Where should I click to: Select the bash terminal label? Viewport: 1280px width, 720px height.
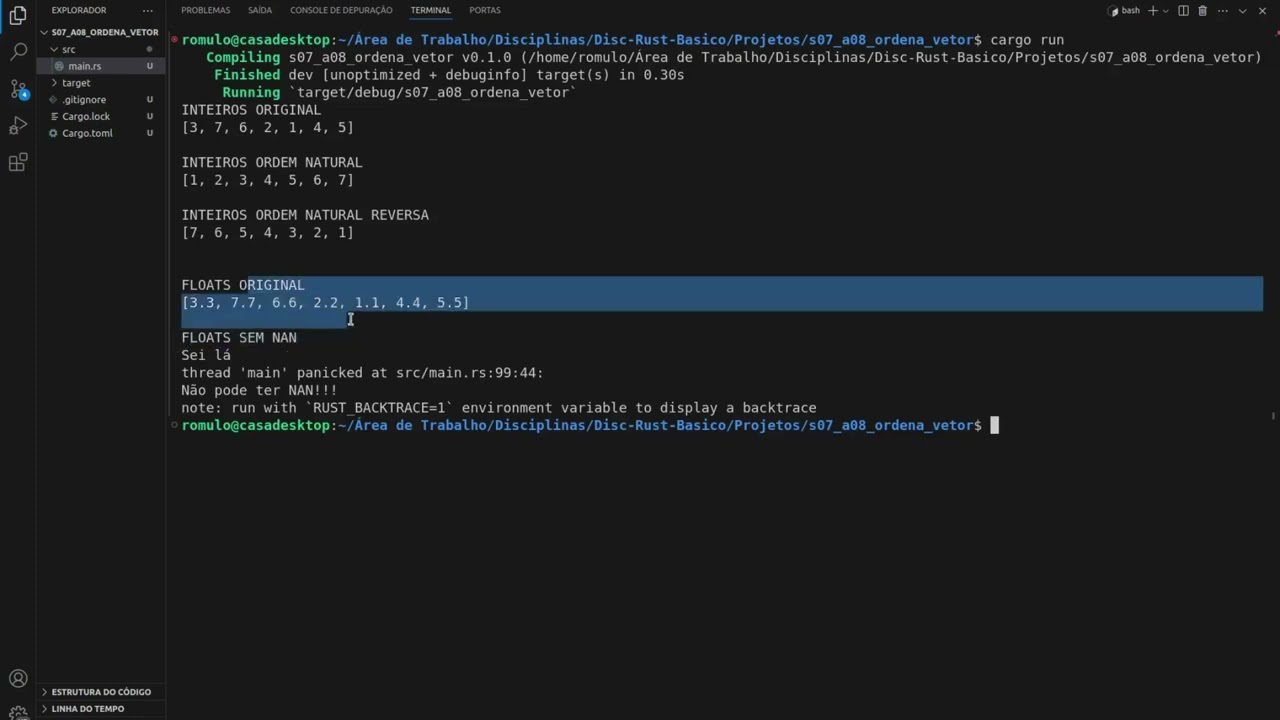click(1124, 10)
